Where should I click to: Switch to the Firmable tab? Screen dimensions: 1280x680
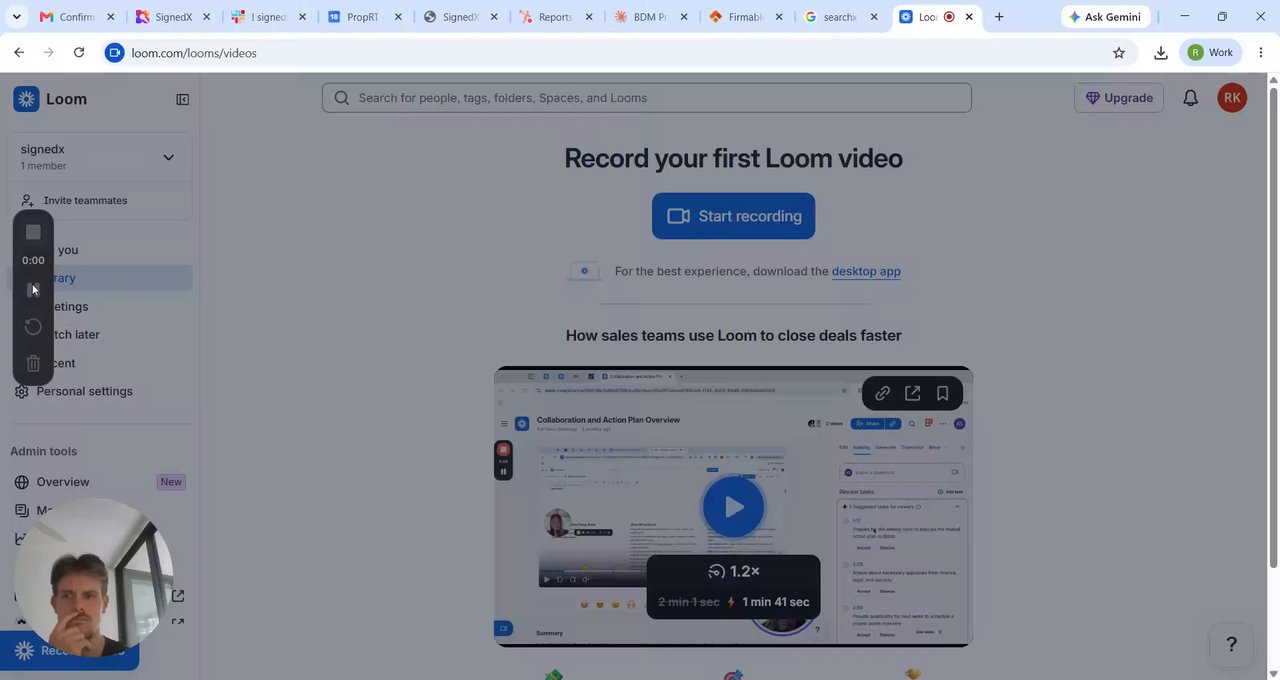tap(745, 17)
